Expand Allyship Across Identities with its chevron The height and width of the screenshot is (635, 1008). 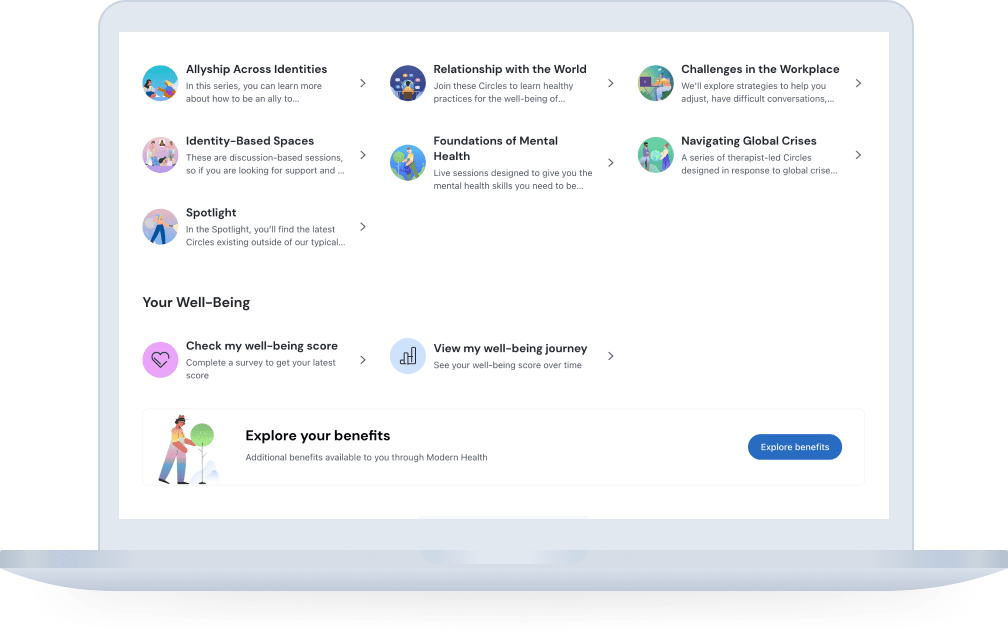pos(363,83)
